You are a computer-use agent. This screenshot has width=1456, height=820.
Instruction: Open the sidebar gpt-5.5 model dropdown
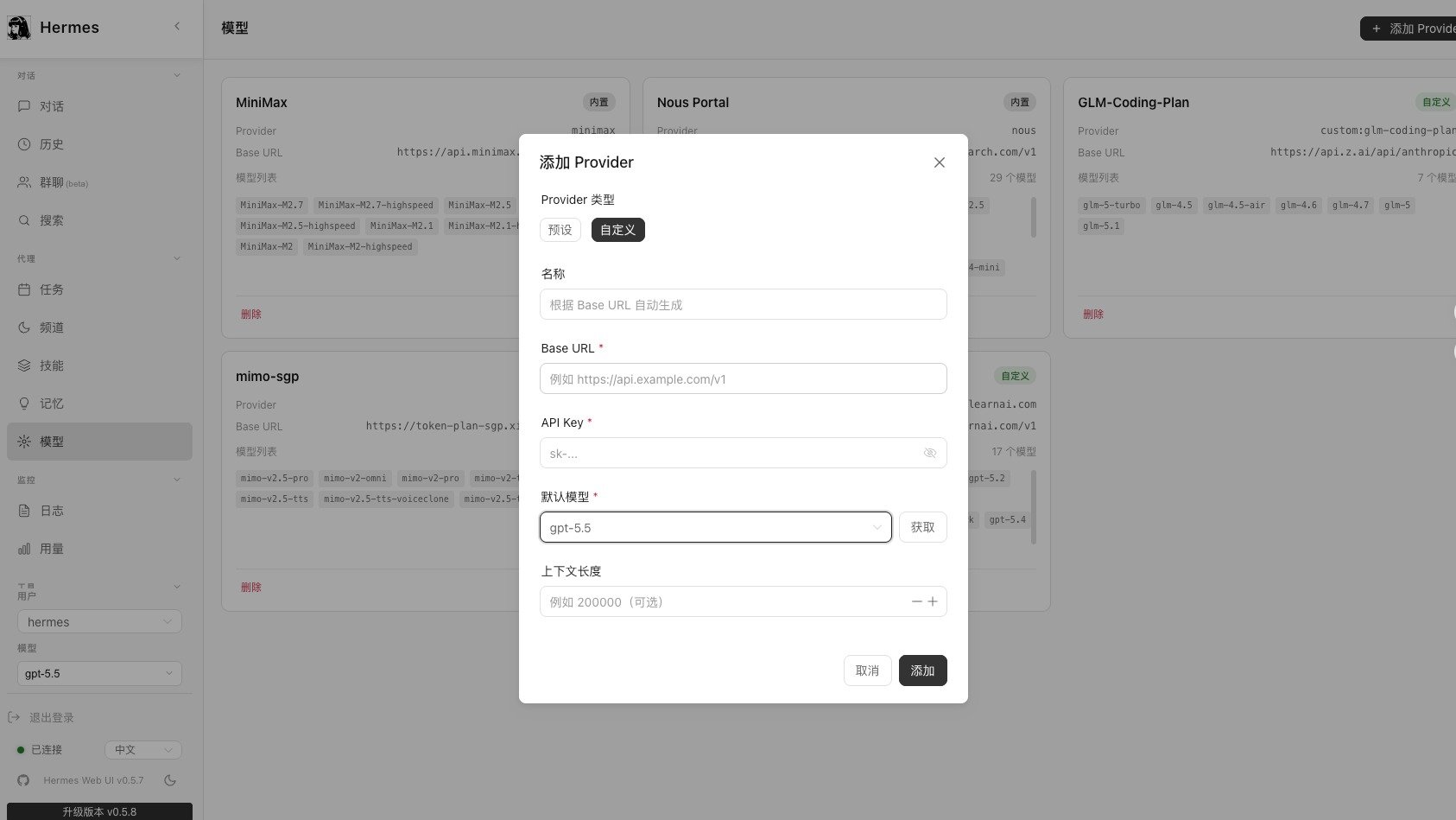pos(99,674)
